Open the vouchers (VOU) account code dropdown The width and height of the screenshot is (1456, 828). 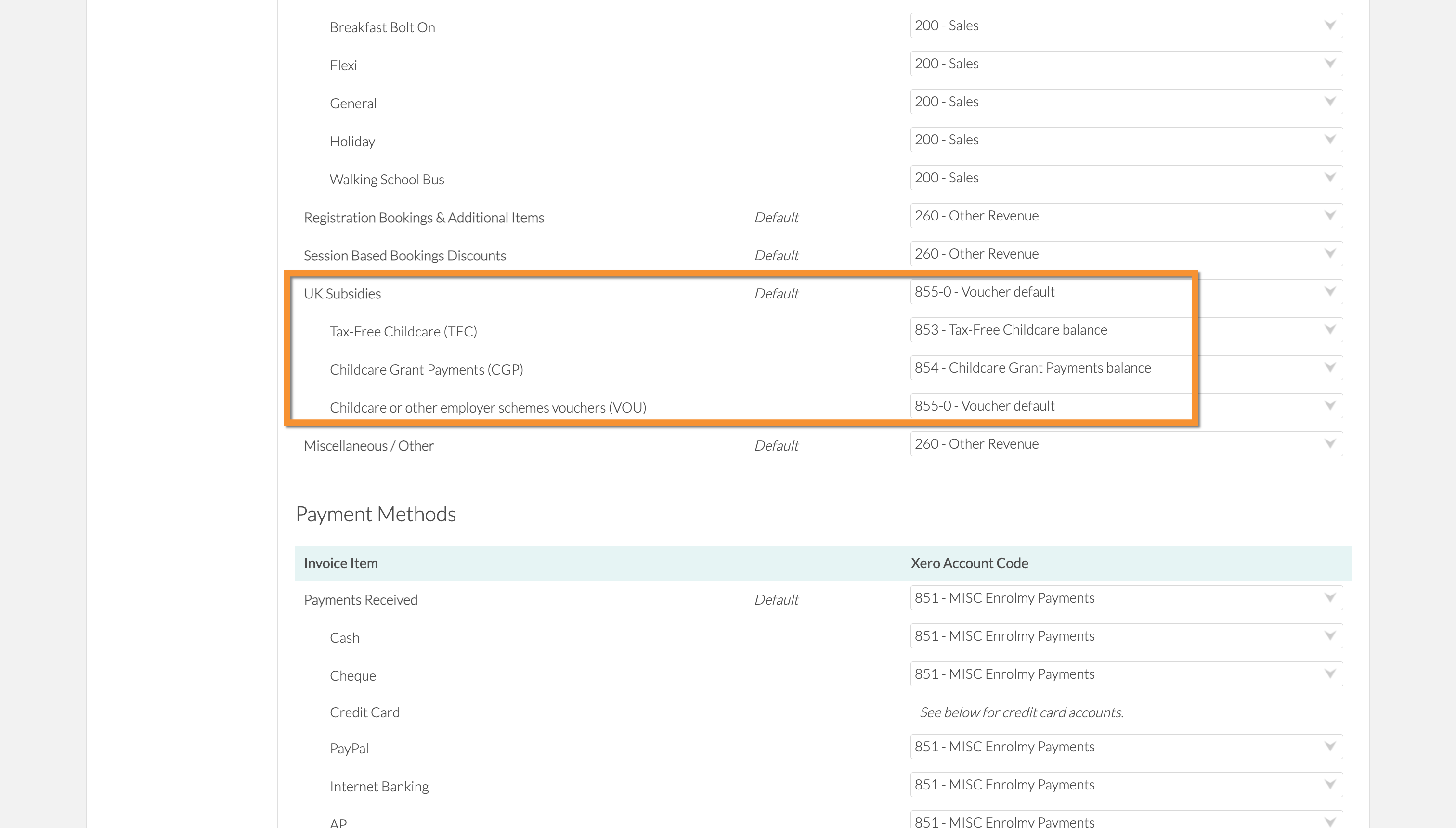click(1126, 407)
